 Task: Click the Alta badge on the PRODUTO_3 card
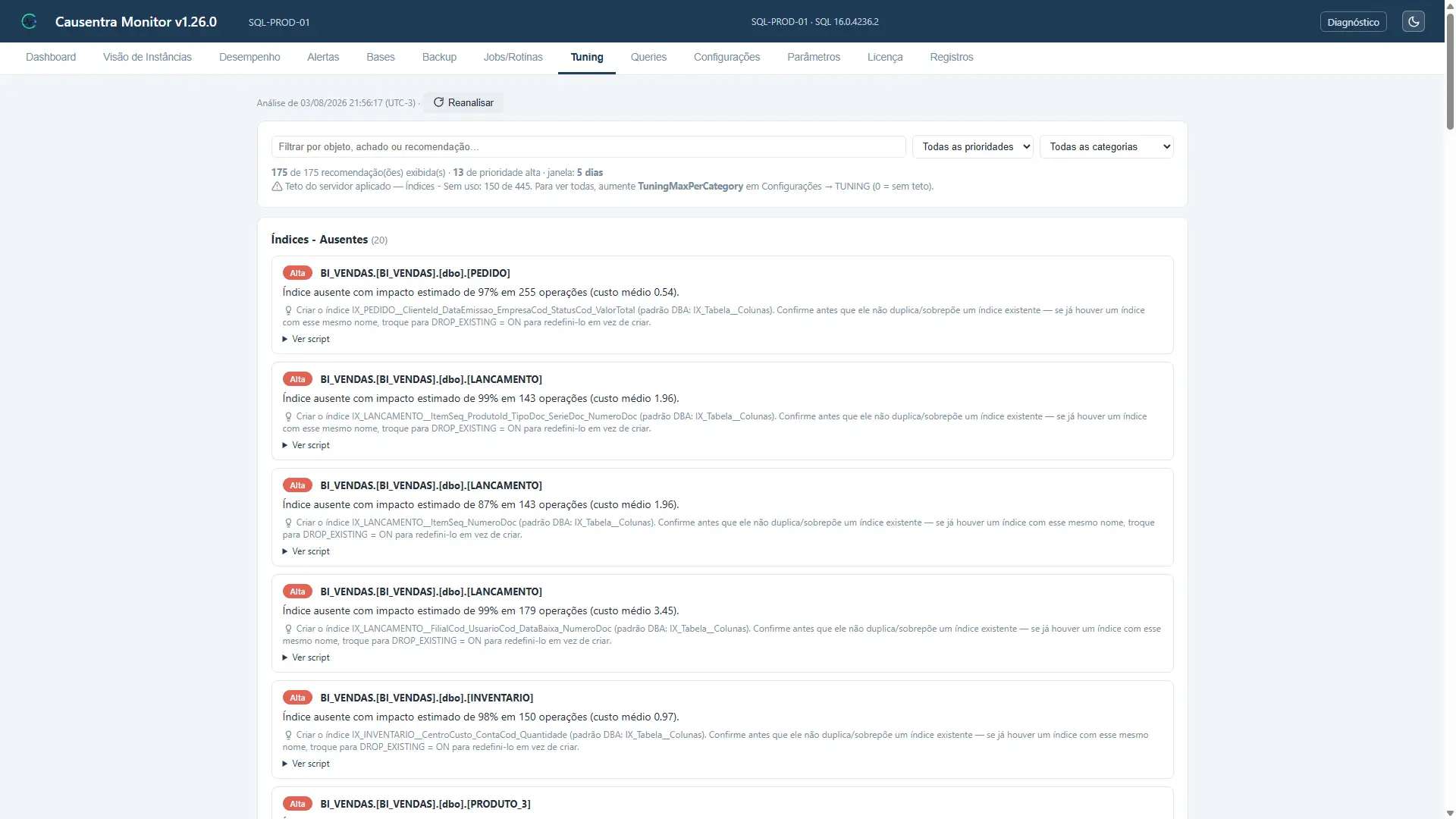coord(297,804)
